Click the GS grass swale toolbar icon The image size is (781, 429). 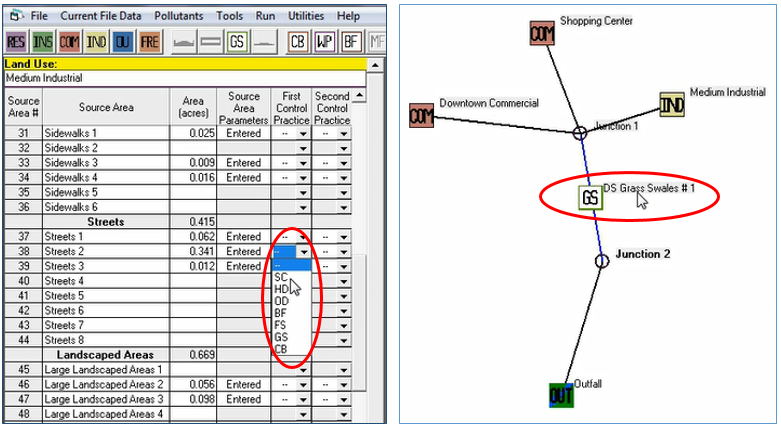coord(237,42)
